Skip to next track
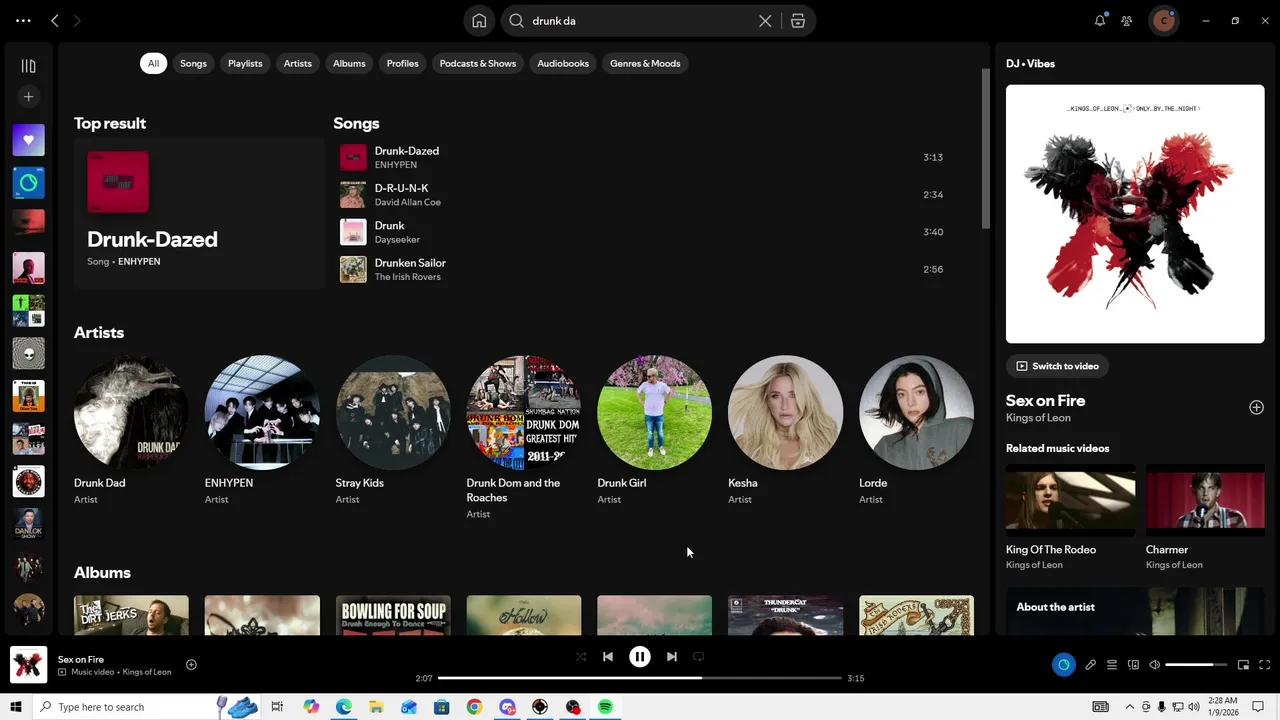The width and height of the screenshot is (1280, 720). (x=672, y=657)
